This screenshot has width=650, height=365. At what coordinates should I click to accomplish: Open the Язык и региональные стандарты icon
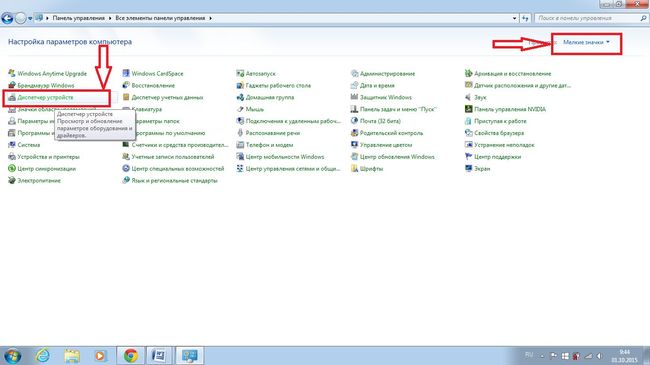click(x=126, y=180)
